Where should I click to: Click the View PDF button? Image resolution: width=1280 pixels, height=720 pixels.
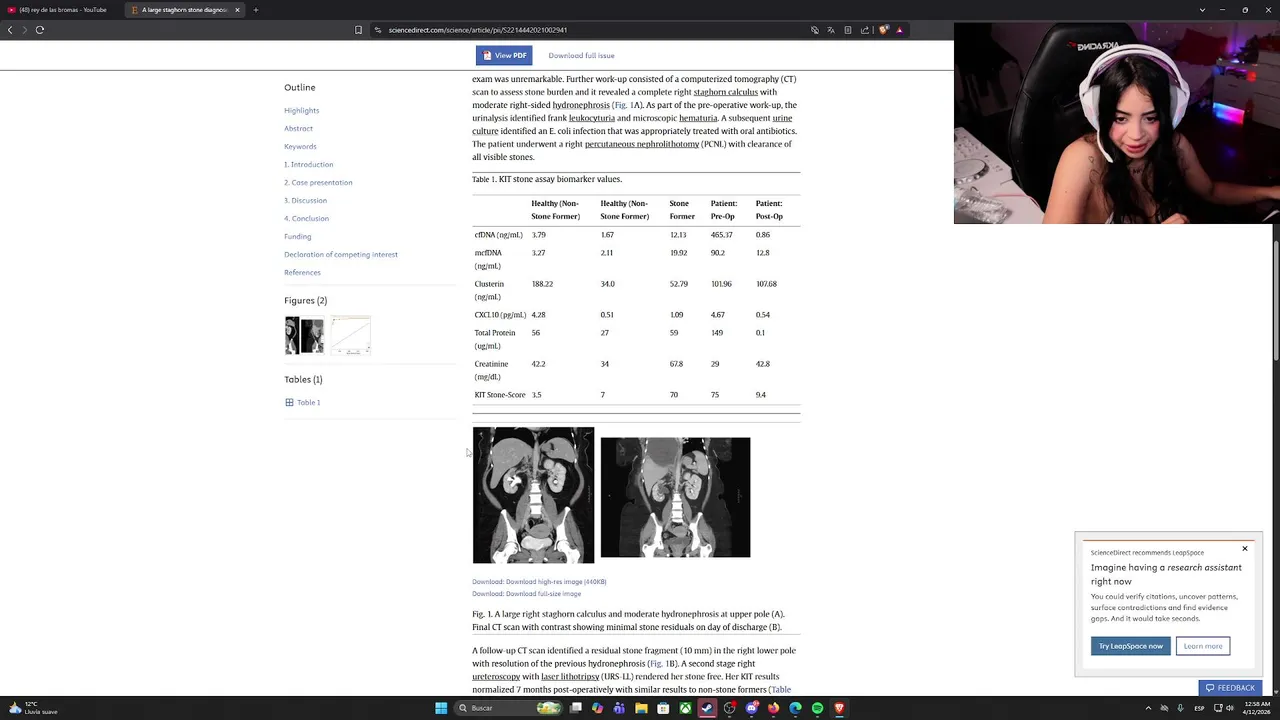[504, 56]
